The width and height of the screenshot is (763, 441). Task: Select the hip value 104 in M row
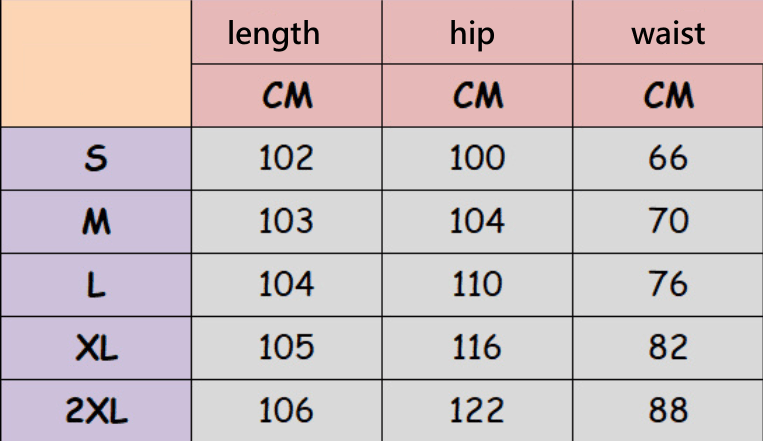[477, 222]
